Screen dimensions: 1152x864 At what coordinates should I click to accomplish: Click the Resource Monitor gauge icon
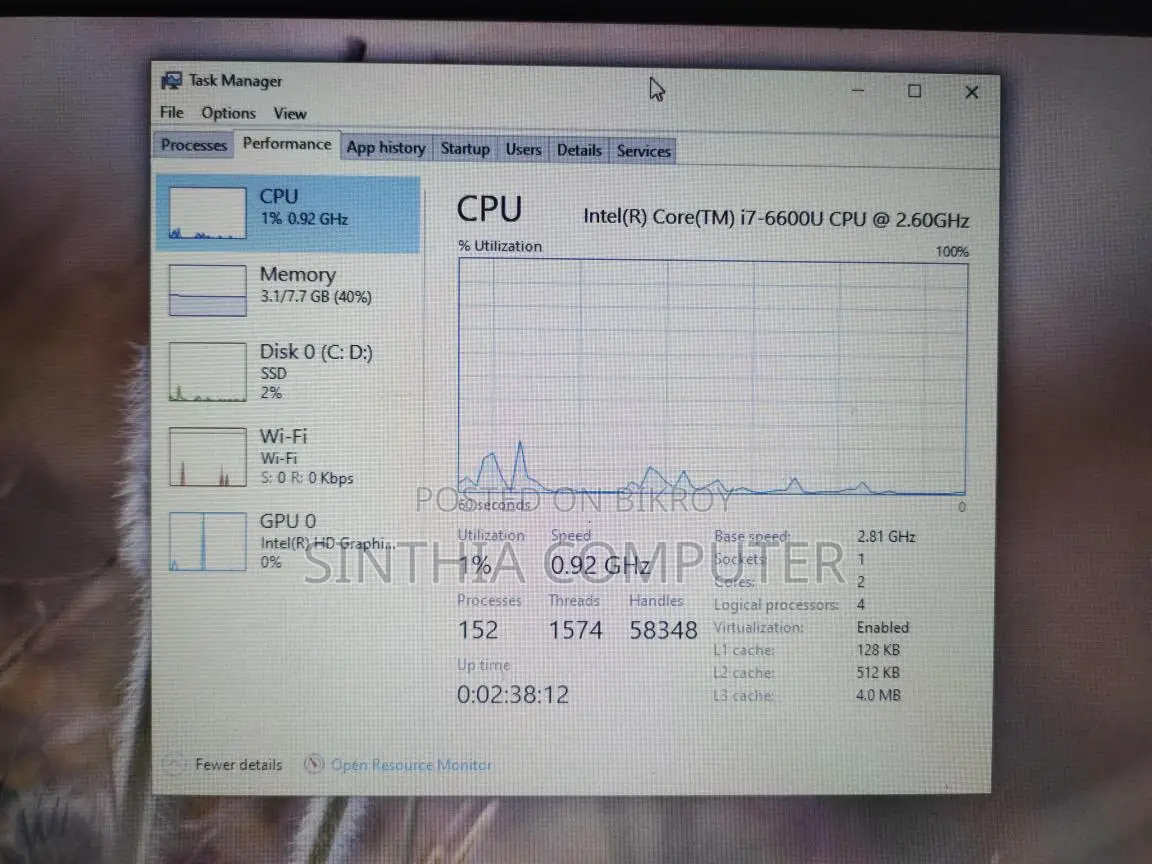(314, 764)
